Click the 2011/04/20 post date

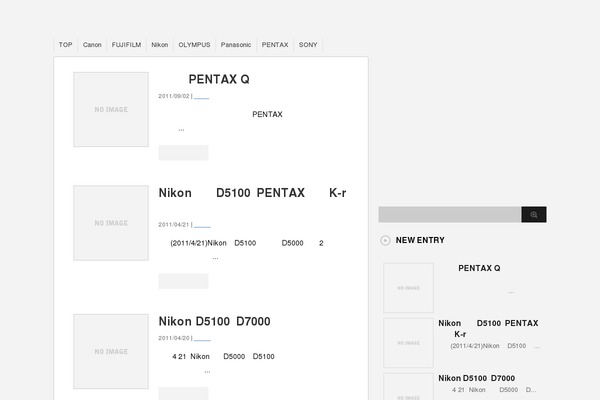click(174, 338)
